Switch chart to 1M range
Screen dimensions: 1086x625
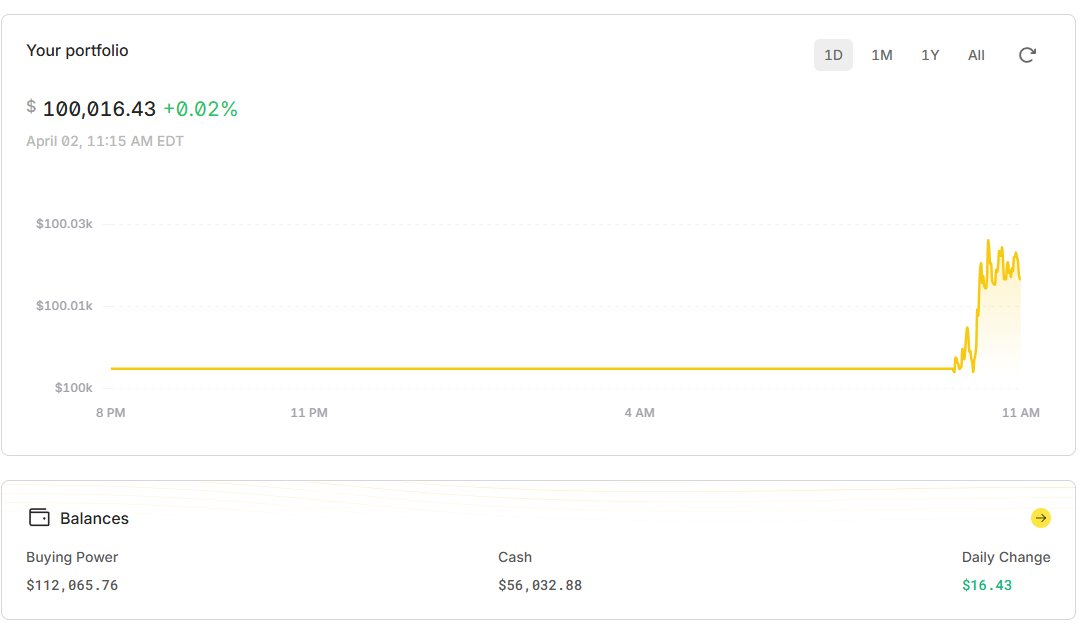tap(882, 55)
